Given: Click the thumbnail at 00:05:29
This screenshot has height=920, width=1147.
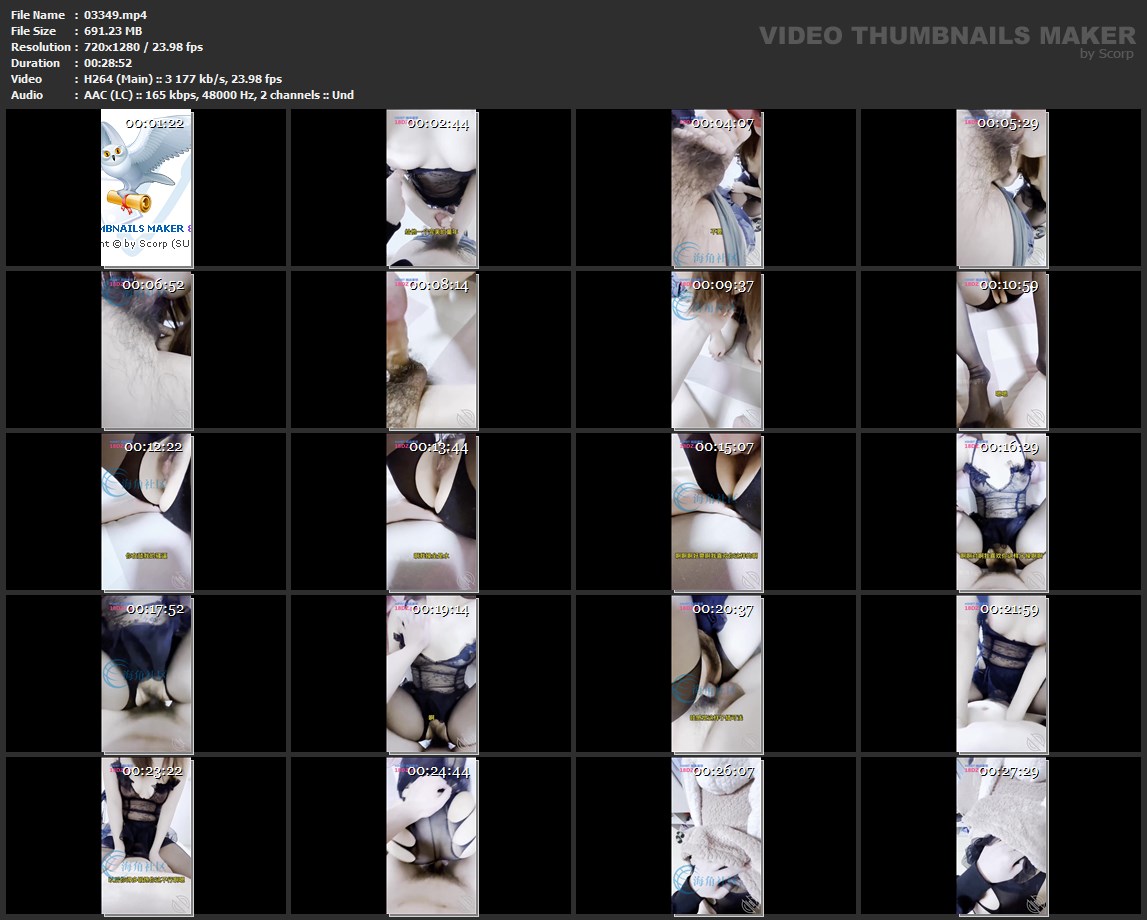Looking at the screenshot, I should 1001,188.
